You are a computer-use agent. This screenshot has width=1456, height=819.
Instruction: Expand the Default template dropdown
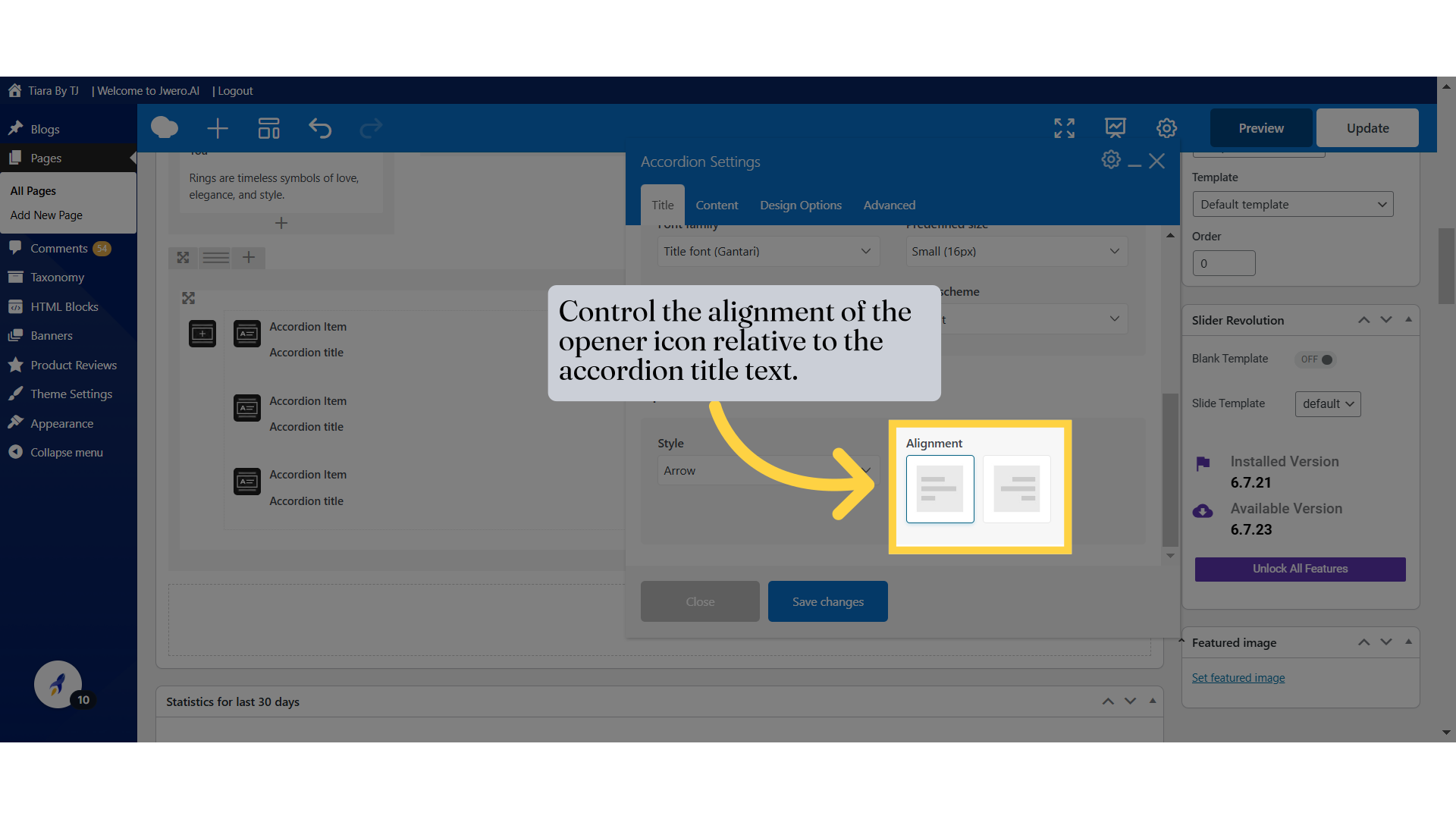click(x=1292, y=205)
